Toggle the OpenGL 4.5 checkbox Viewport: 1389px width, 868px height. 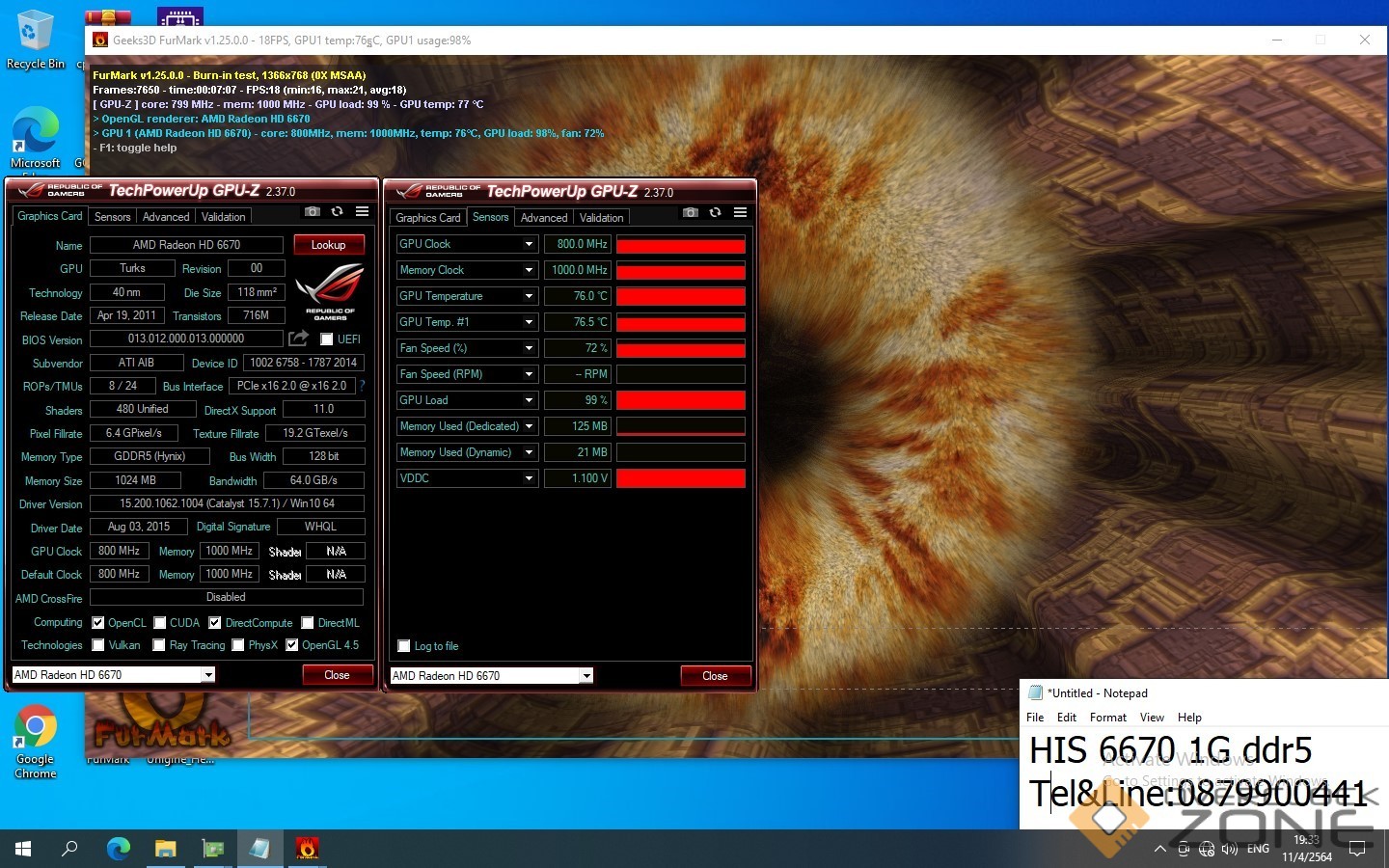(292, 645)
